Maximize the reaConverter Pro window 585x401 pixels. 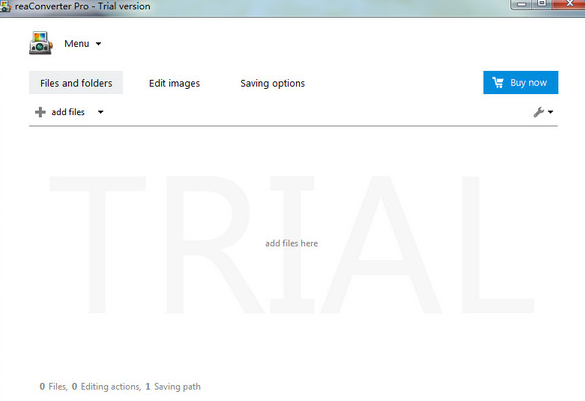point(542,4)
